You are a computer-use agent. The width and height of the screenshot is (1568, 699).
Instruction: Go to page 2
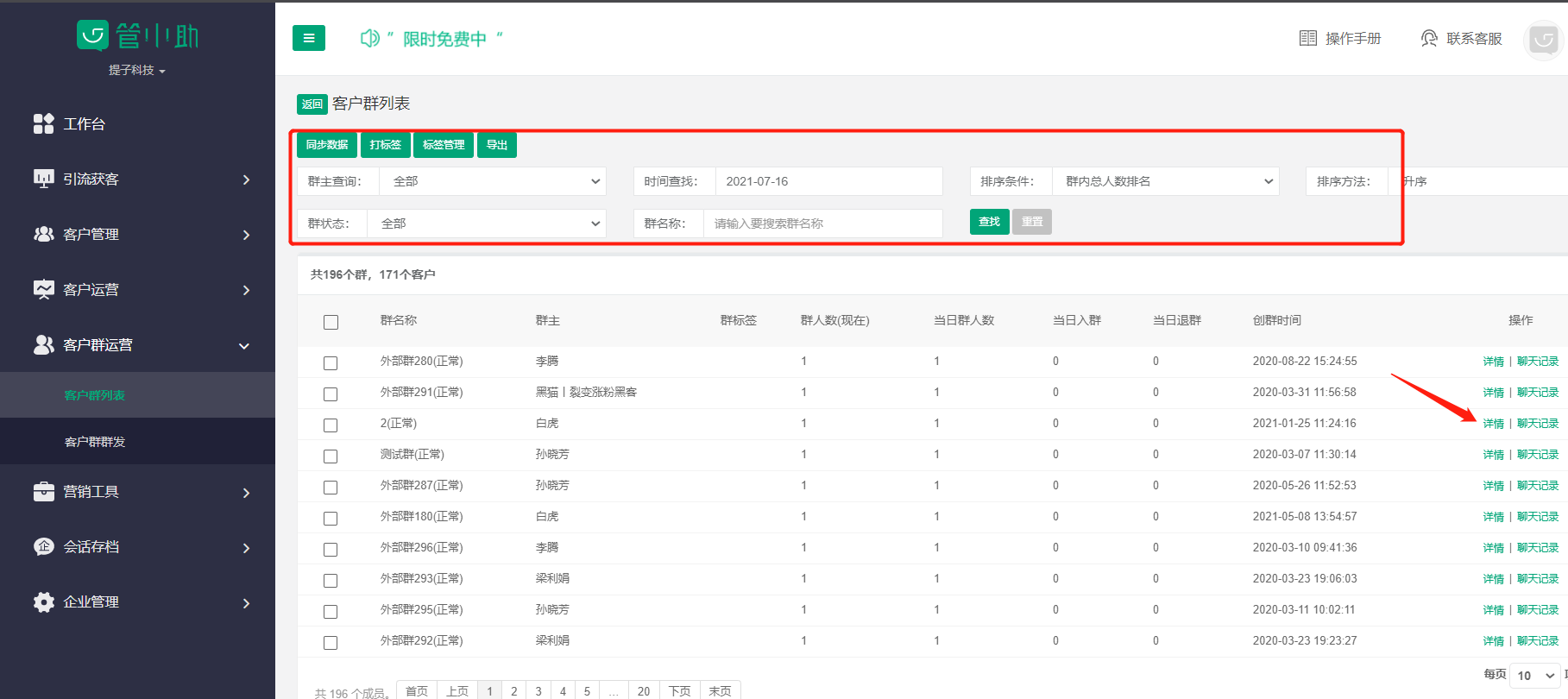[514, 691]
